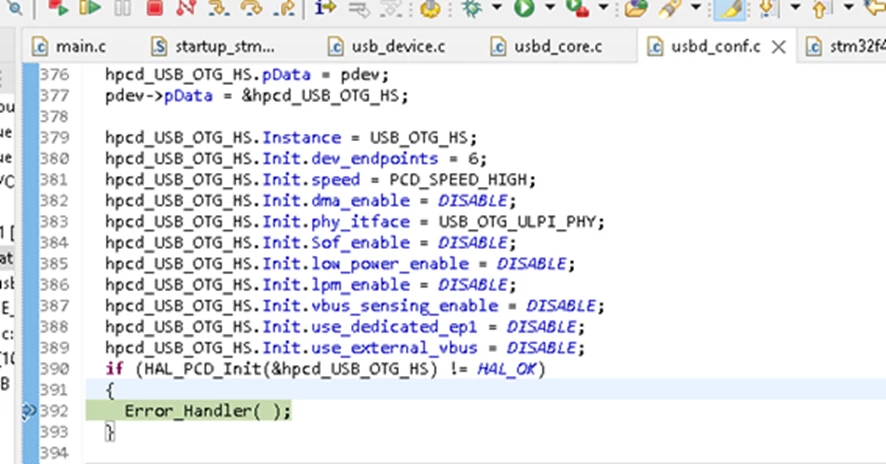Expand the Run button dropdown arrow
886x464 pixels.
click(549, 8)
